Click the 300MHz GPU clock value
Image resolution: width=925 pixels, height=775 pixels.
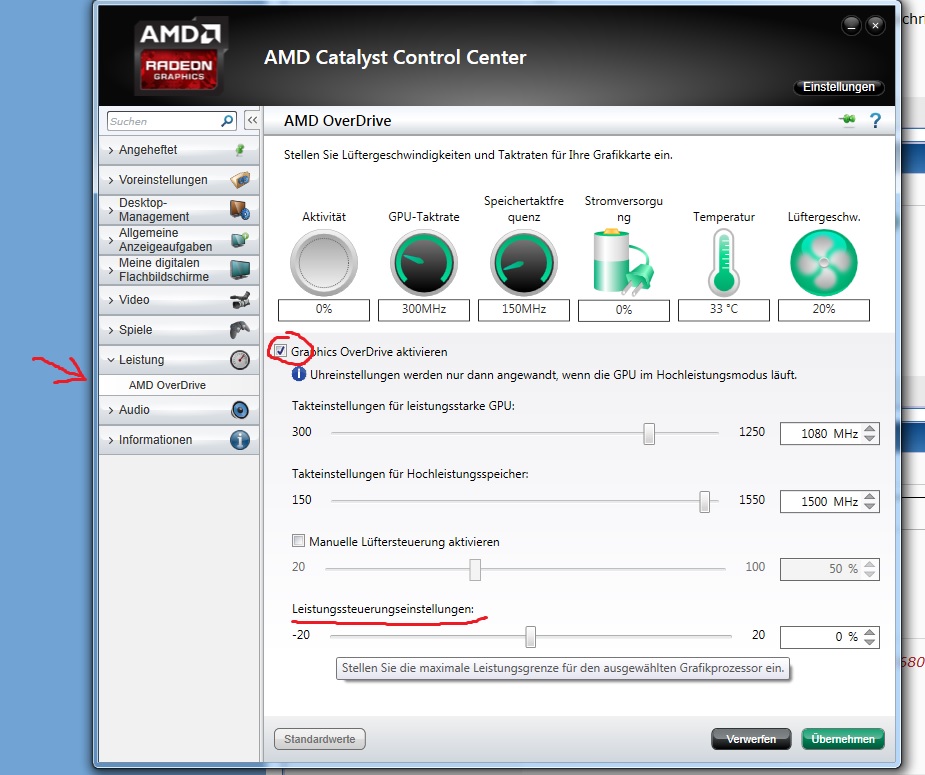click(424, 310)
